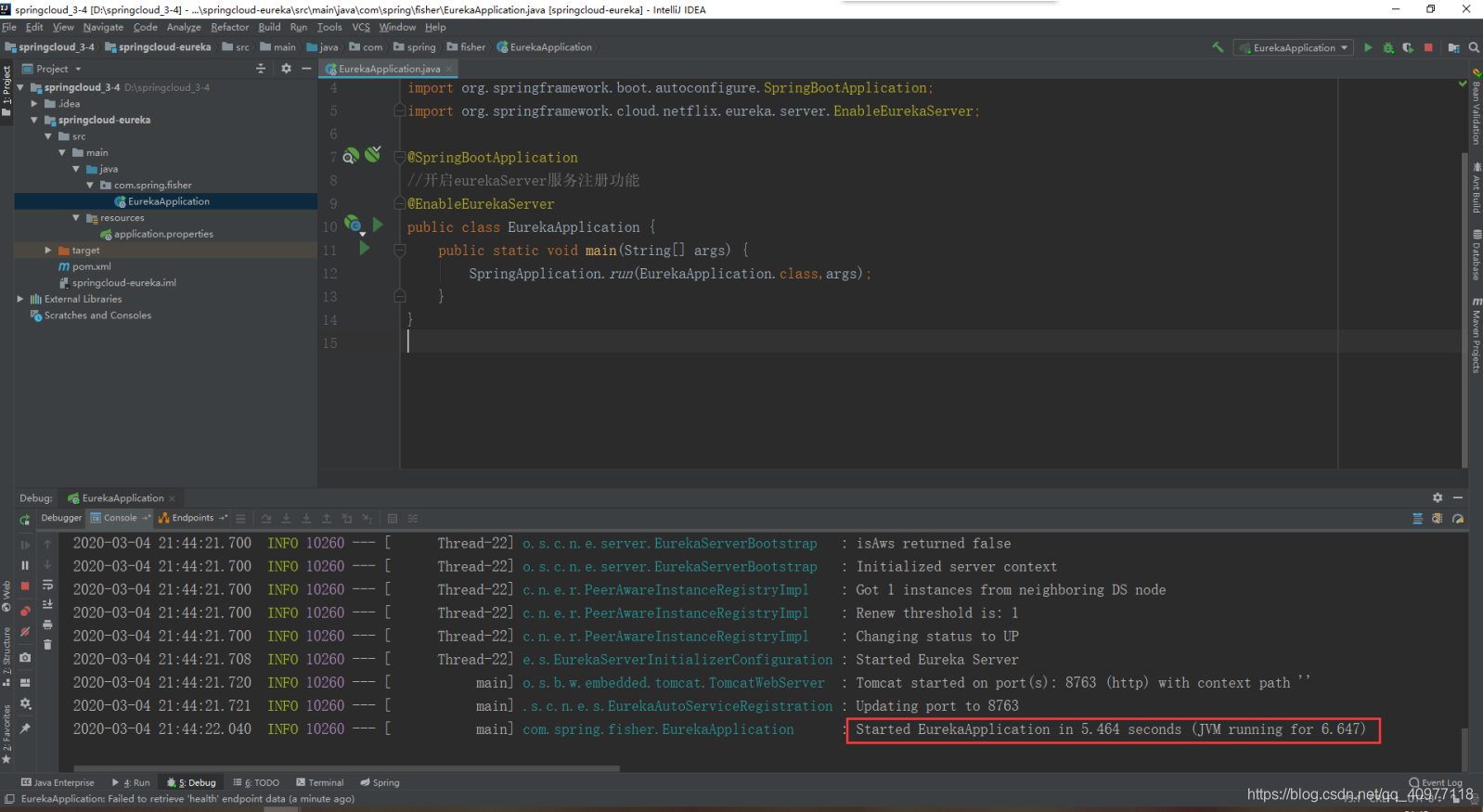The width and height of the screenshot is (1483, 812).
Task: Stop debug session with red square
Action: [x=25, y=586]
